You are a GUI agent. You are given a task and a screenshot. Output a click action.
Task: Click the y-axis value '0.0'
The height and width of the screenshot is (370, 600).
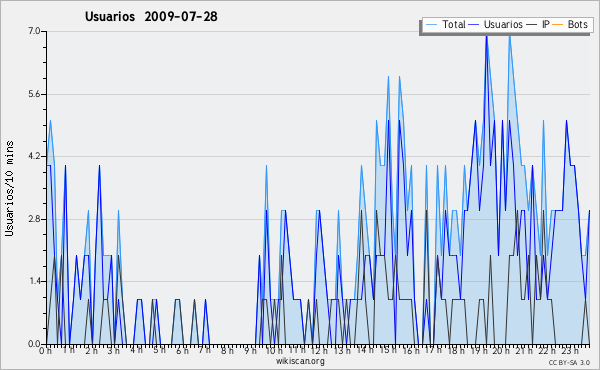(34, 344)
